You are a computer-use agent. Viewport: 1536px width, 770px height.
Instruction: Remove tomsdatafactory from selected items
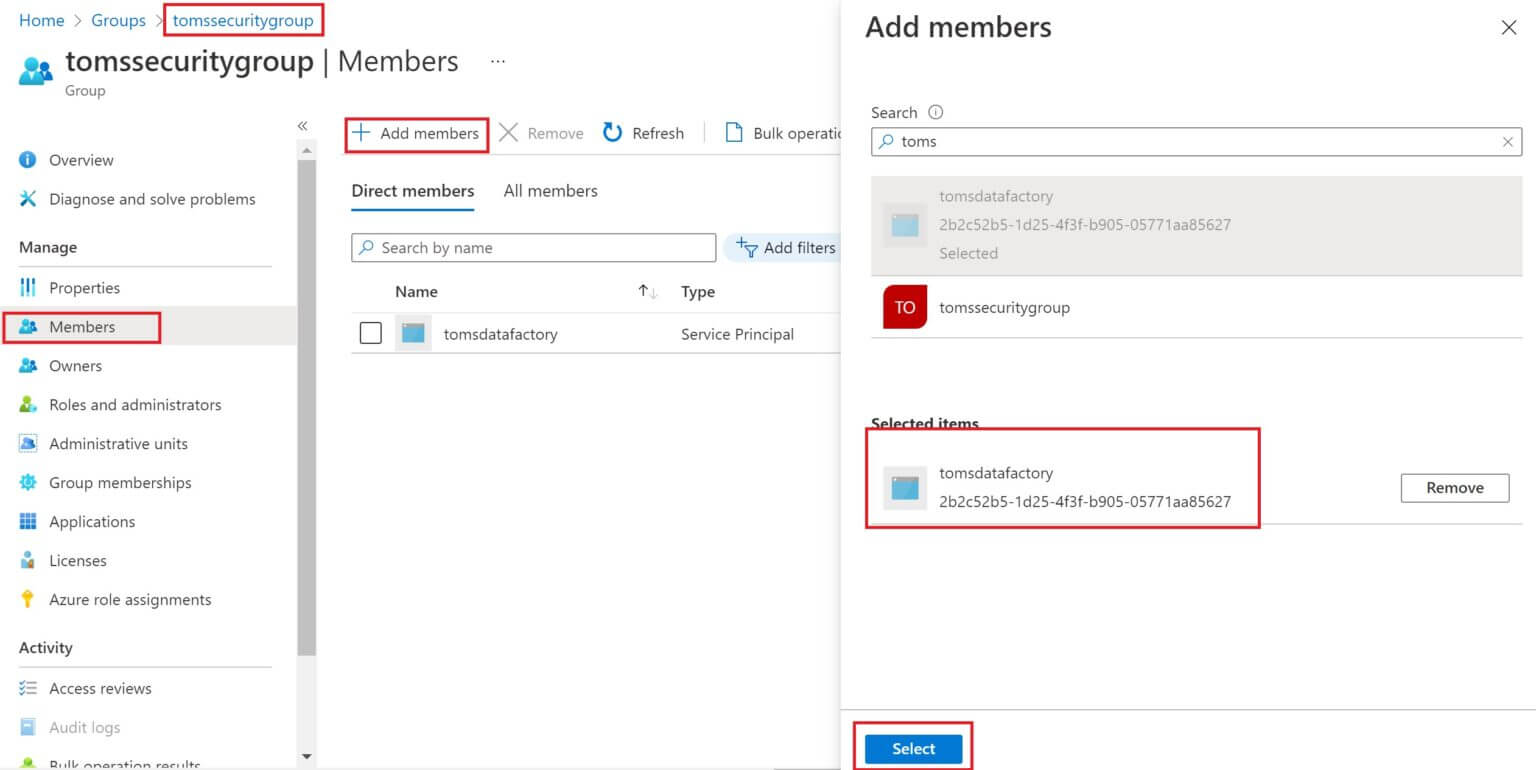[x=1454, y=488]
